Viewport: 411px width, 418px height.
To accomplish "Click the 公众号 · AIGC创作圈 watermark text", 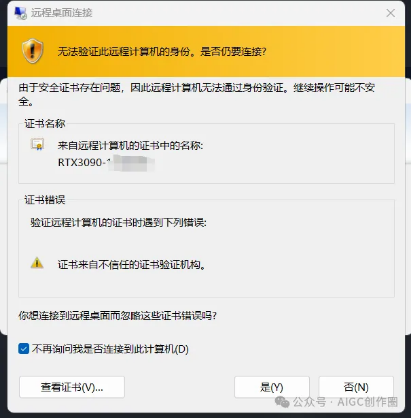I will coord(345,402).
